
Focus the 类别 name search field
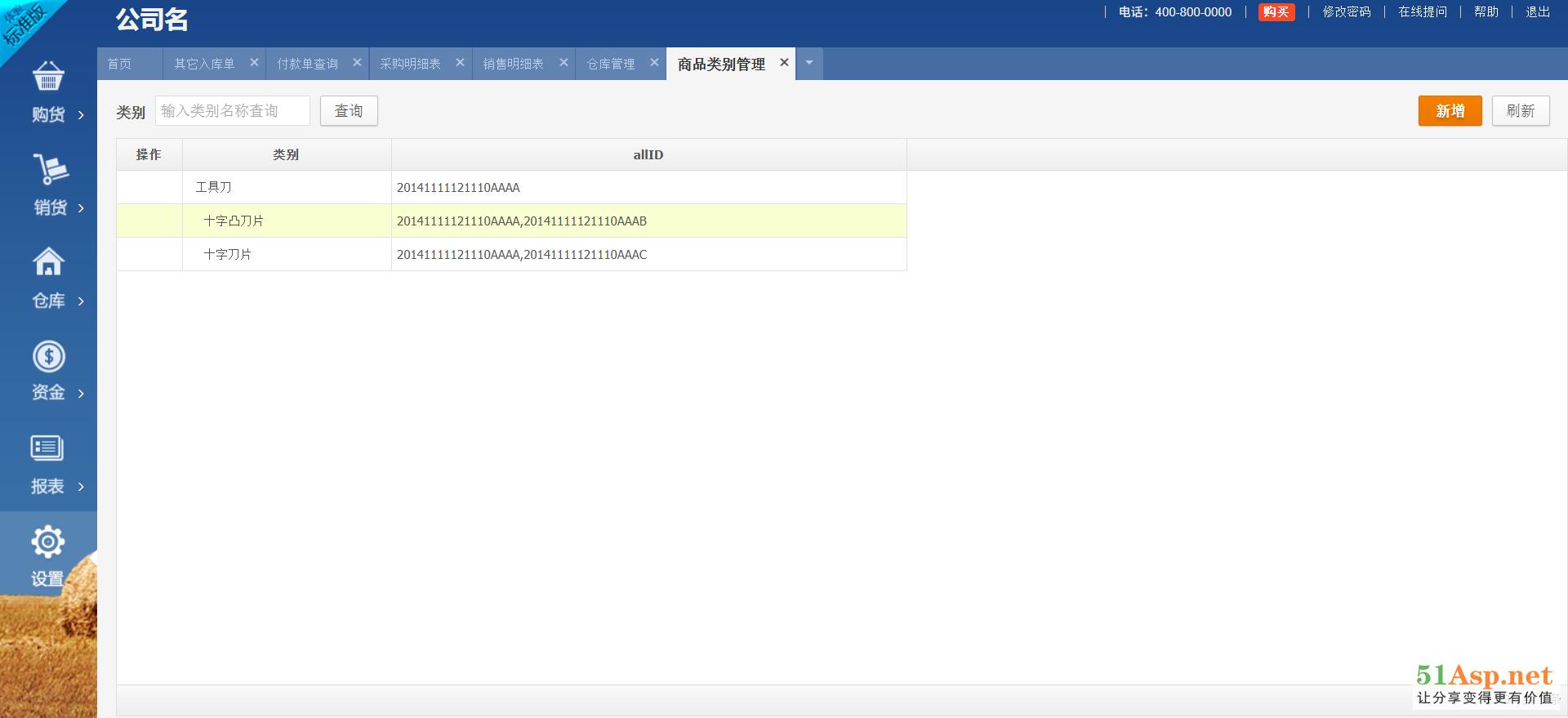[x=233, y=111]
